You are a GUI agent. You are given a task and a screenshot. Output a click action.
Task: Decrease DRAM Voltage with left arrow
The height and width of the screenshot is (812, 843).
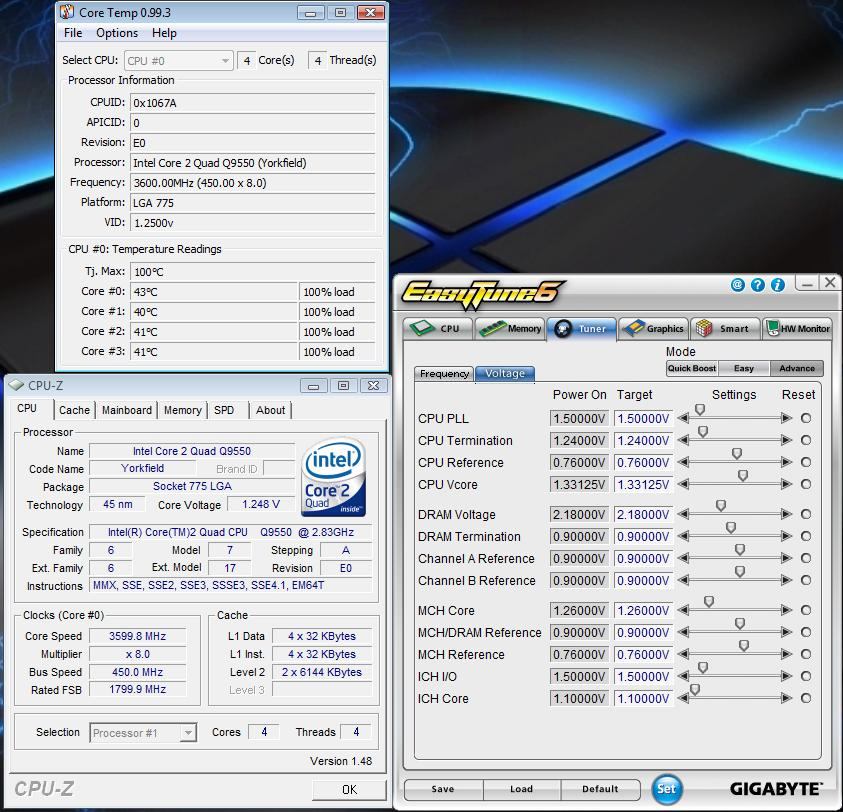pos(683,515)
